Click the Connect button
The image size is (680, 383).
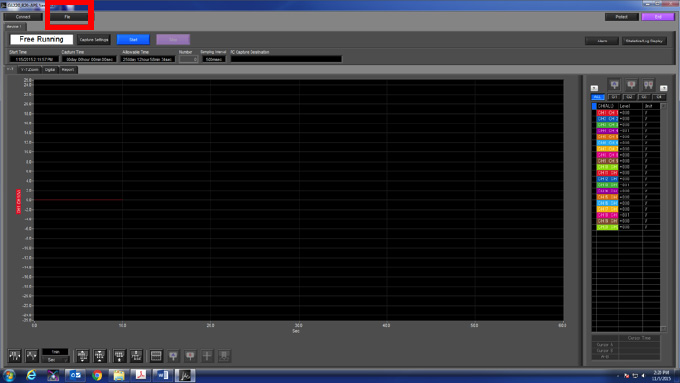click(x=23, y=17)
